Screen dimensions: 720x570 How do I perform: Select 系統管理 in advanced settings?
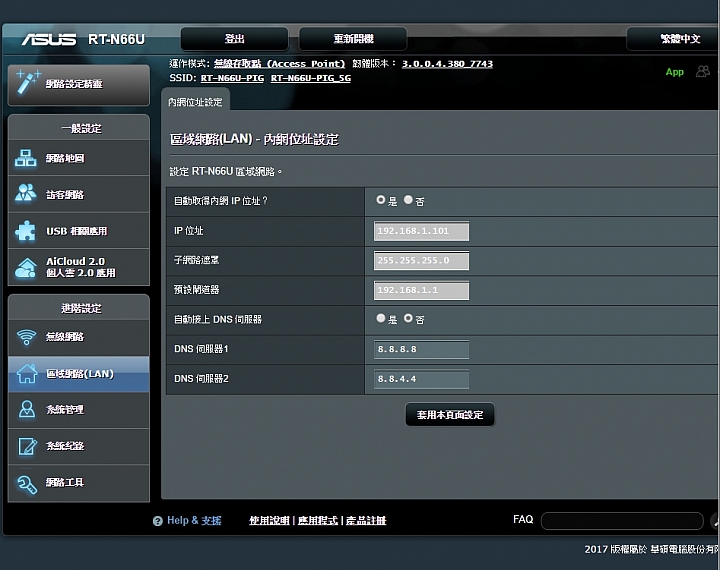[79, 409]
